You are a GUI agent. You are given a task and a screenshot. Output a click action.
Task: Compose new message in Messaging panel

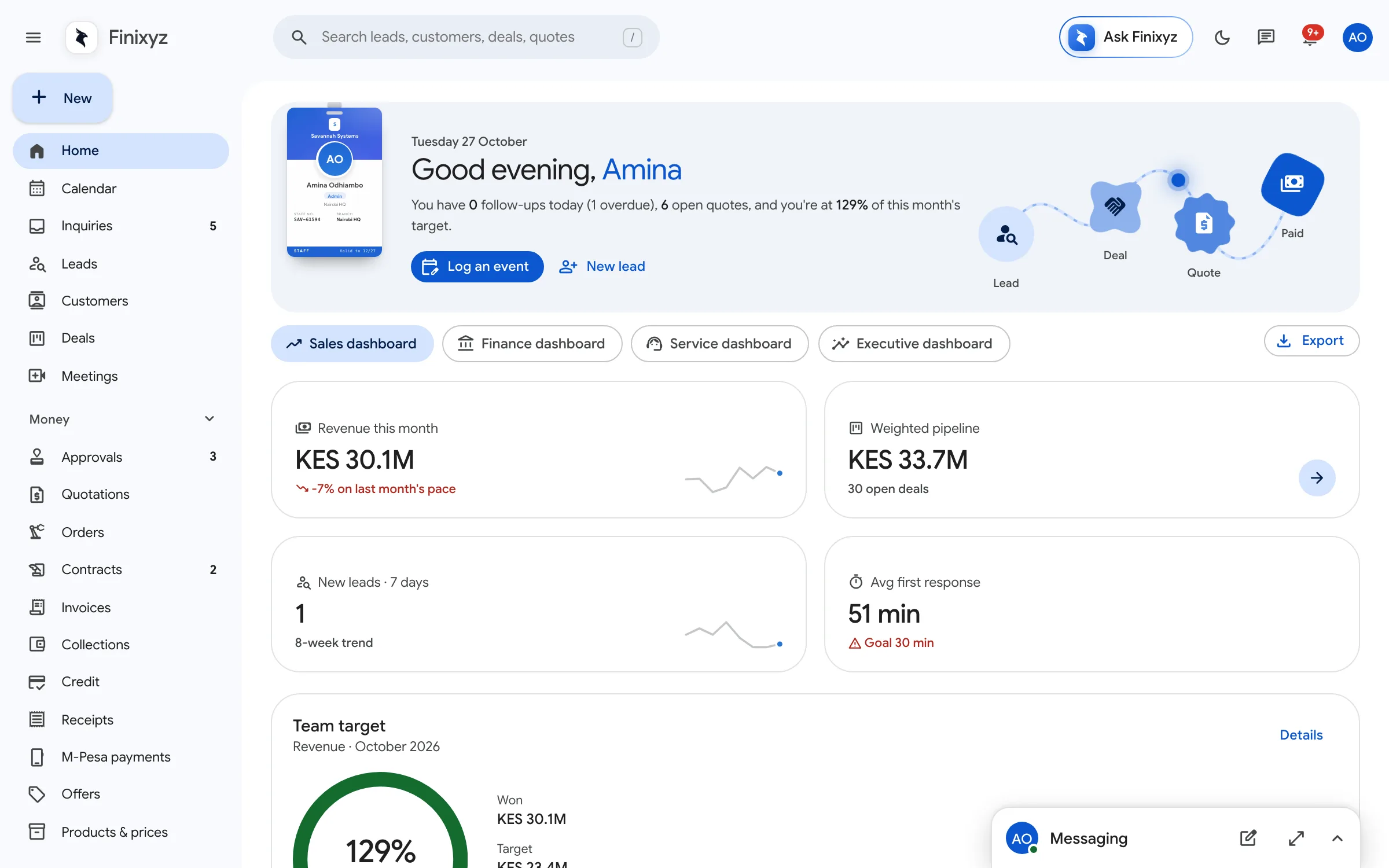tap(1248, 838)
